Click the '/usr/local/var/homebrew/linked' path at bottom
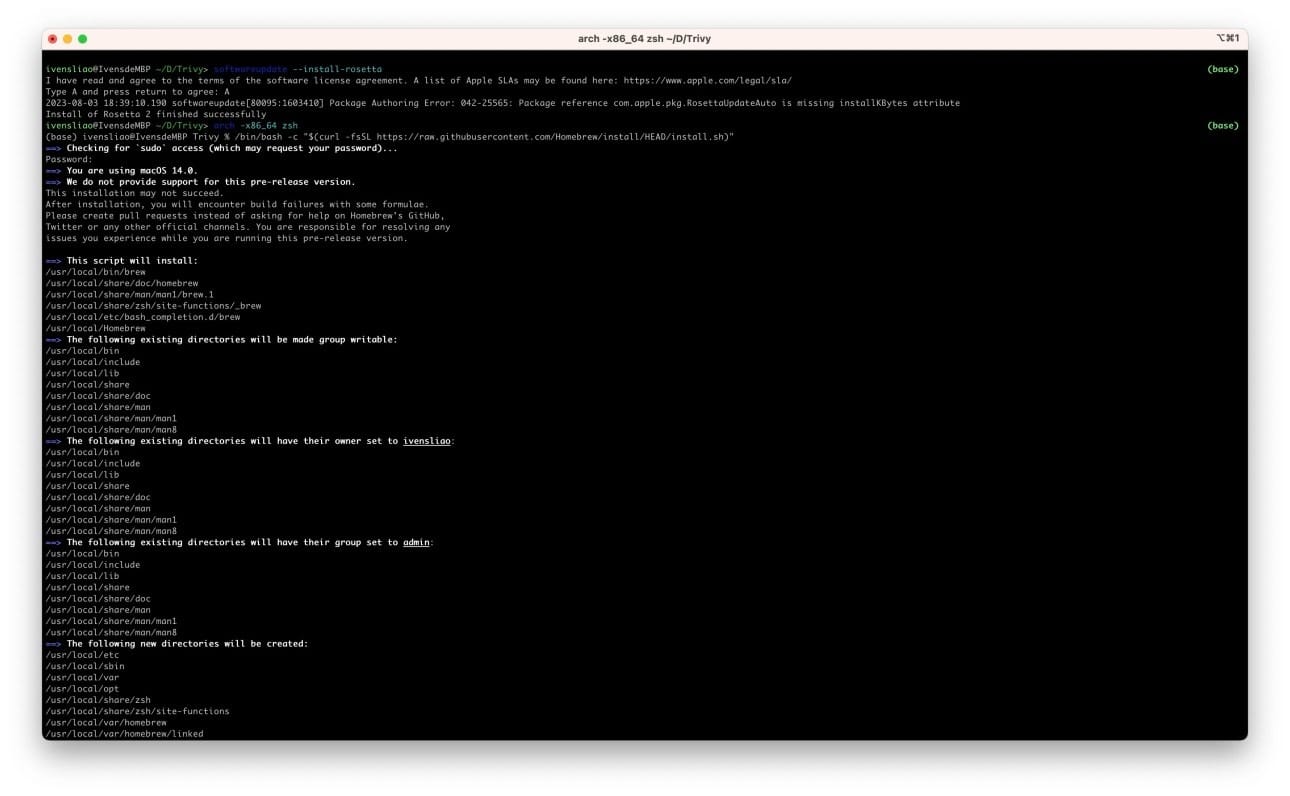The width and height of the screenshot is (1290, 796). pos(124,734)
